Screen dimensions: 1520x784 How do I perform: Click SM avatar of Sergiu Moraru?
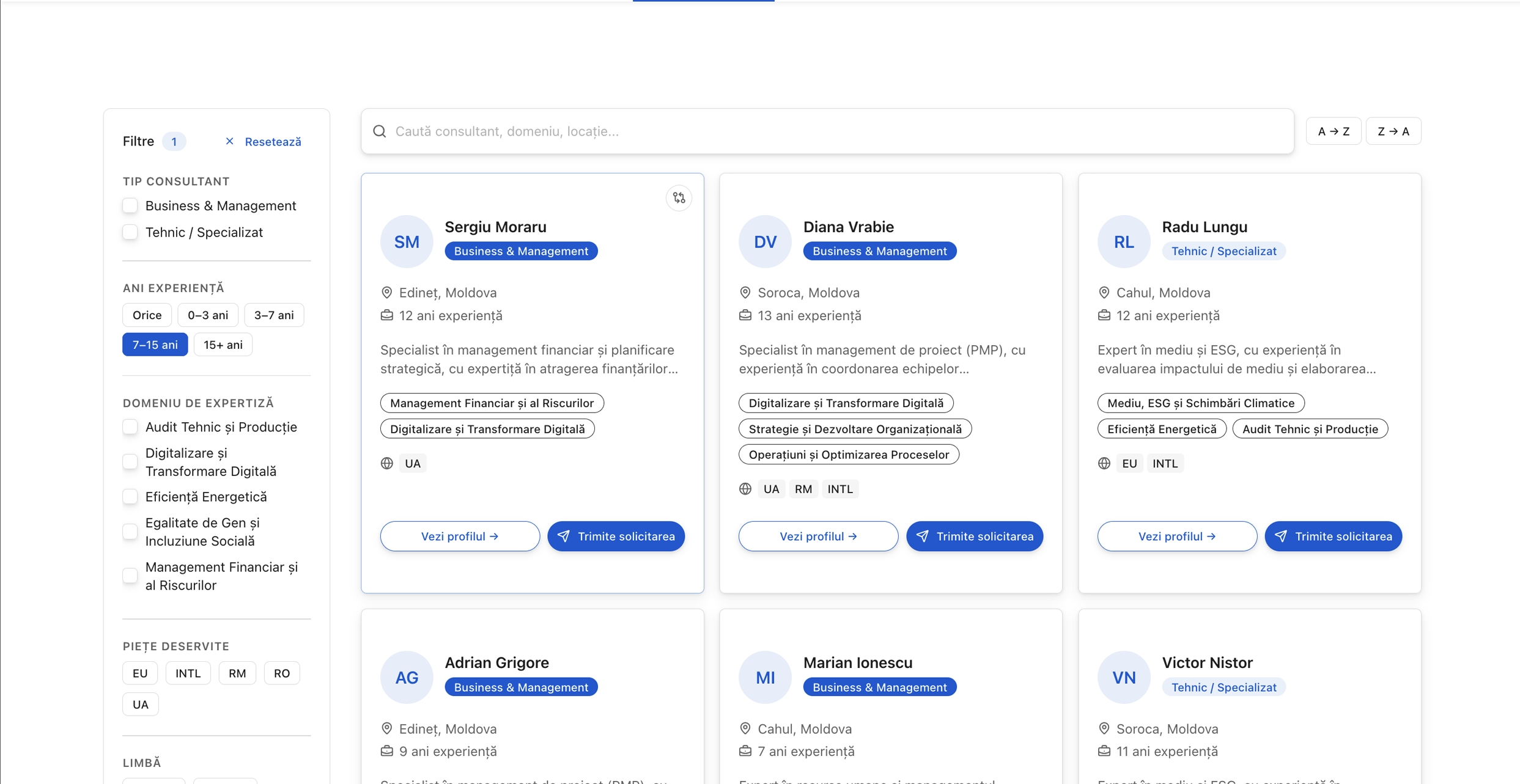(407, 241)
